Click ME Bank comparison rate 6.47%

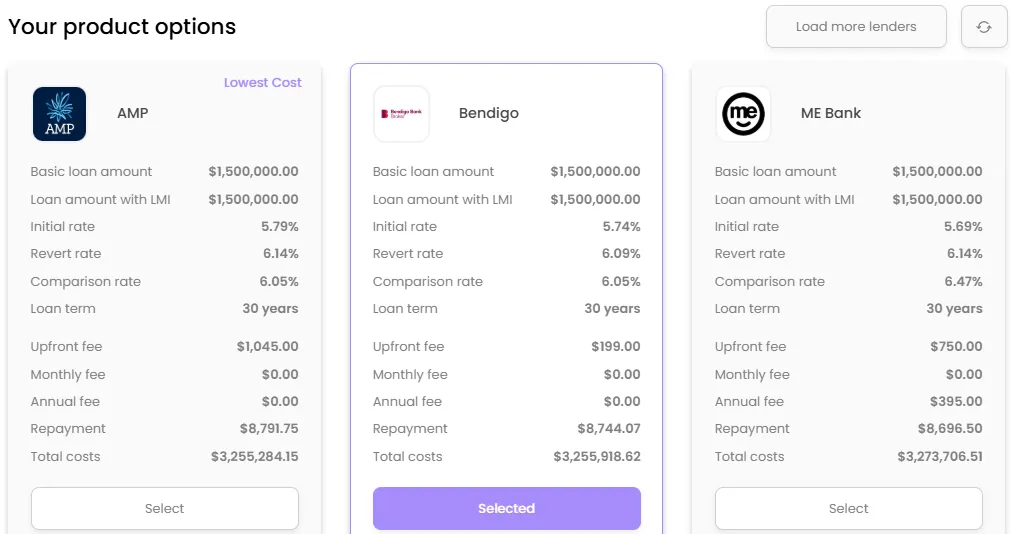963,282
